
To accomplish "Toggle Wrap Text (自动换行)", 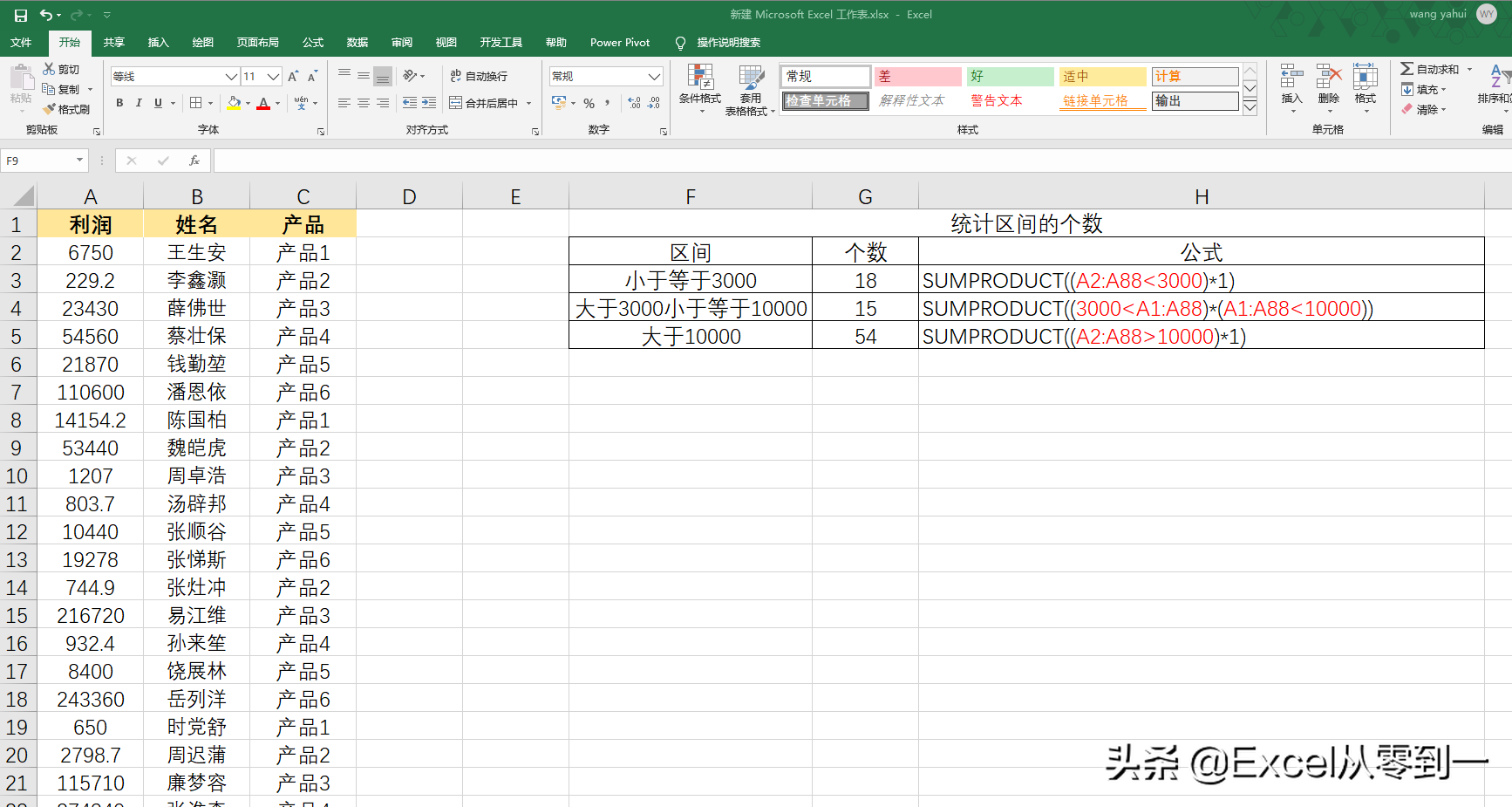I will [x=479, y=77].
